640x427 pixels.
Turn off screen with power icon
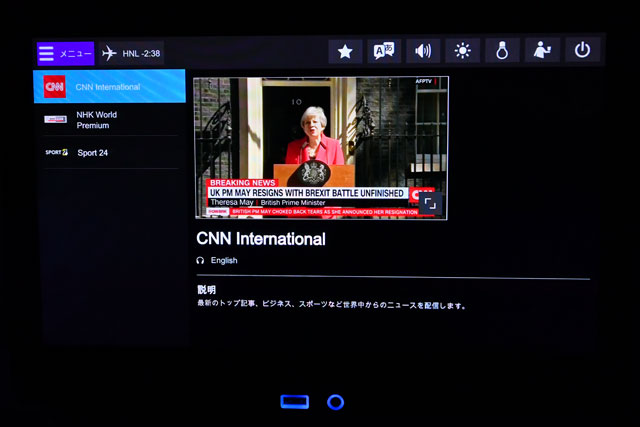(x=583, y=51)
